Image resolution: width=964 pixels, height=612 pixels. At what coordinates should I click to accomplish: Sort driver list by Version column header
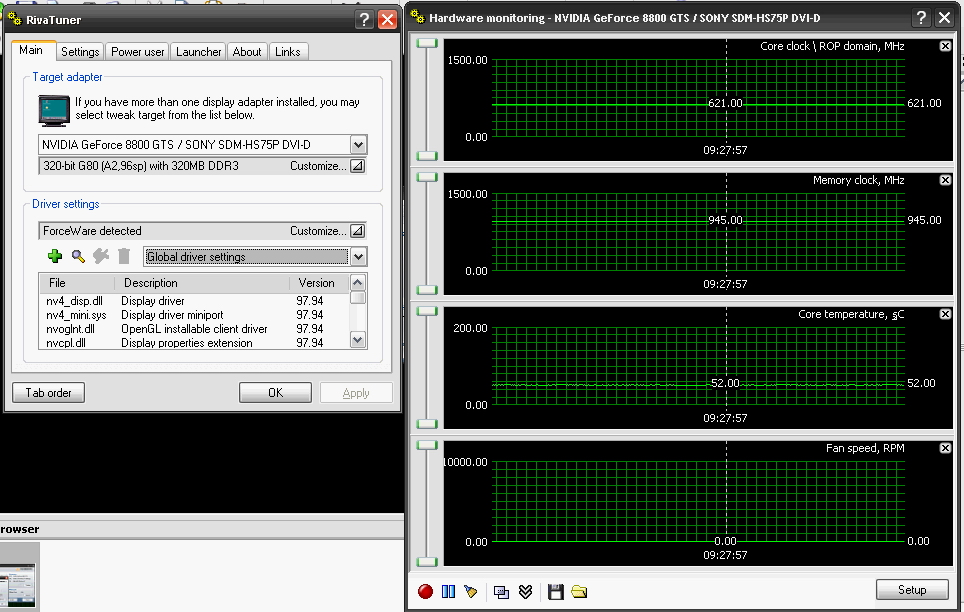click(319, 283)
